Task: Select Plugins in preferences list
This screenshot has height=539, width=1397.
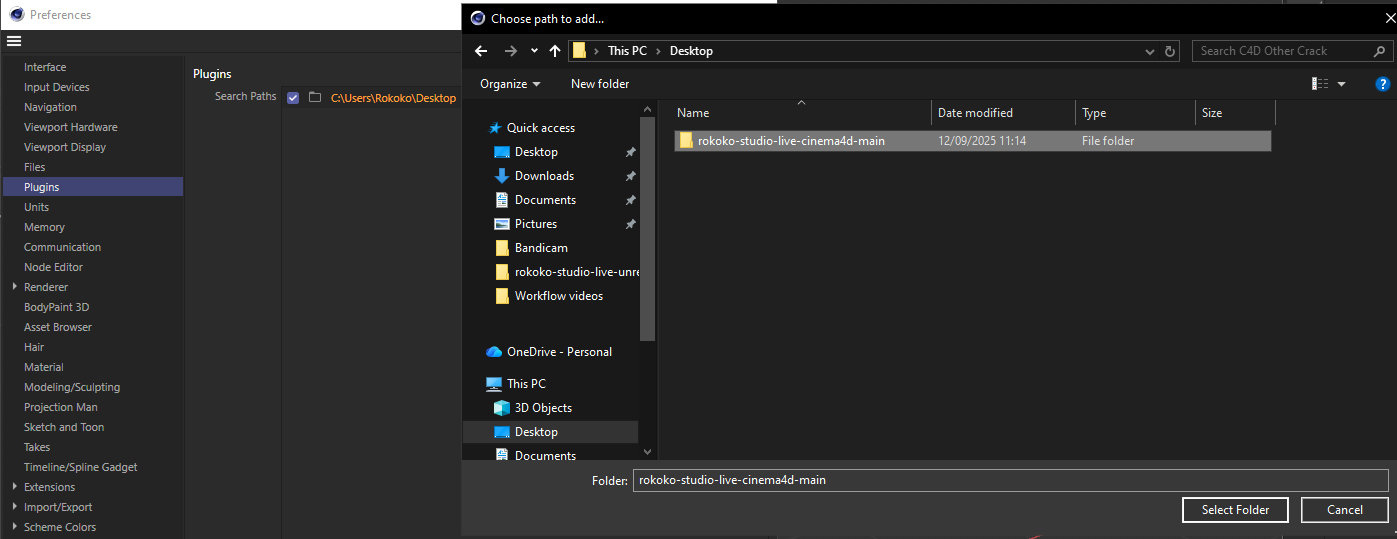Action: pos(93,187)
